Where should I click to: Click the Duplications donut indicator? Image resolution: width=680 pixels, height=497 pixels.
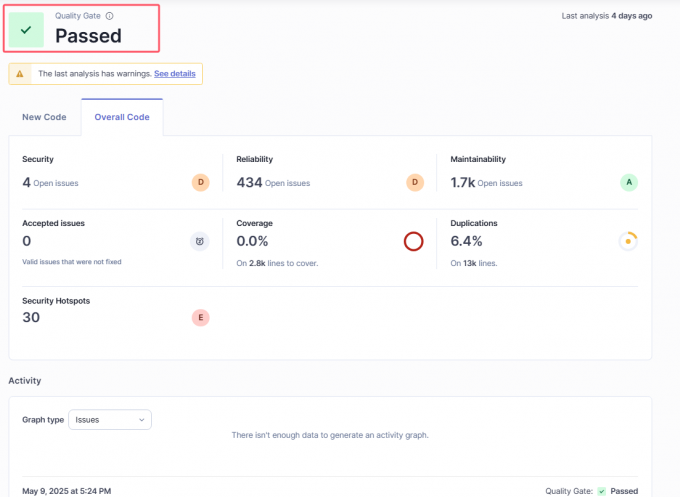[x=628, y=241]
